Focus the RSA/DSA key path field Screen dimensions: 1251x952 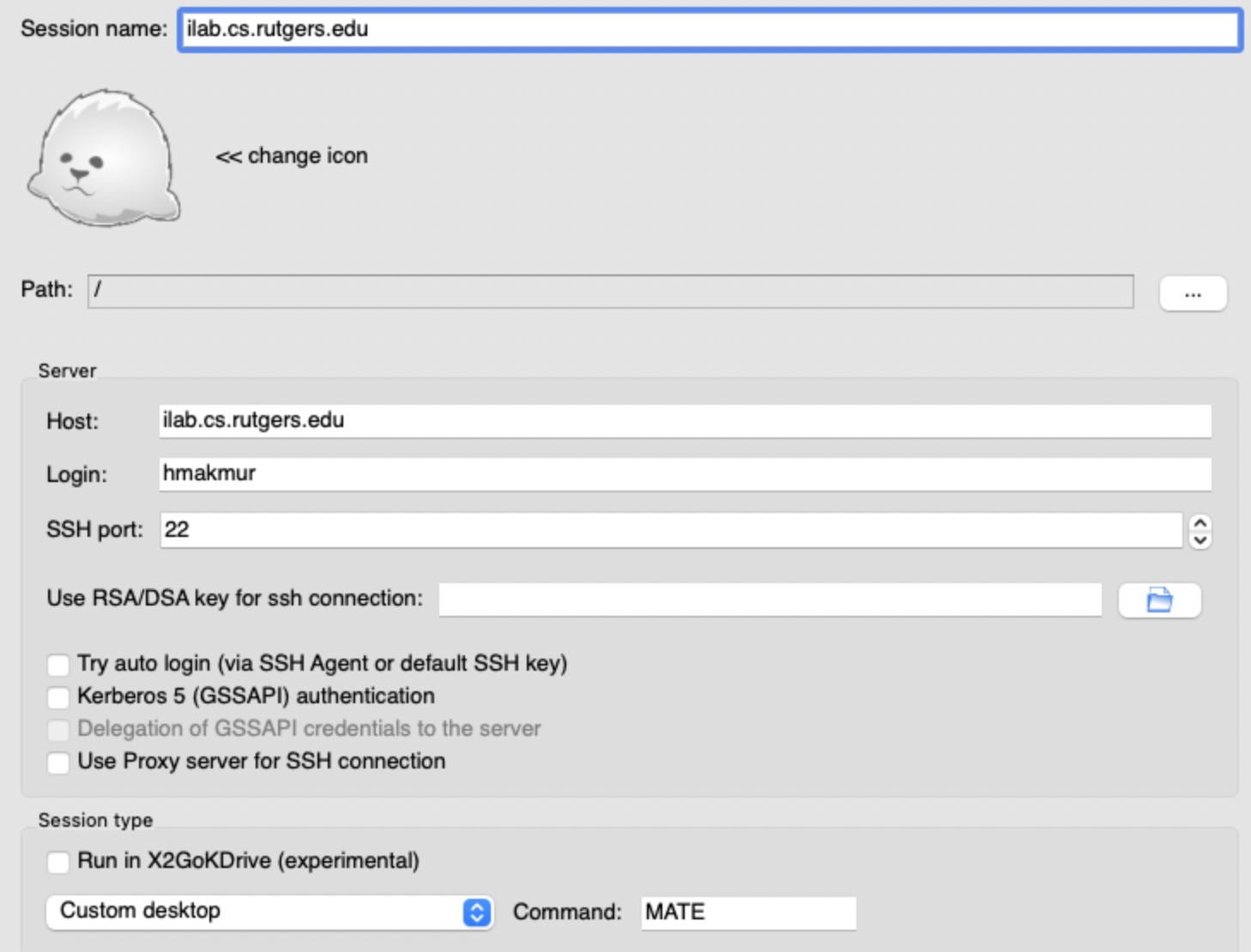(770, 600)
